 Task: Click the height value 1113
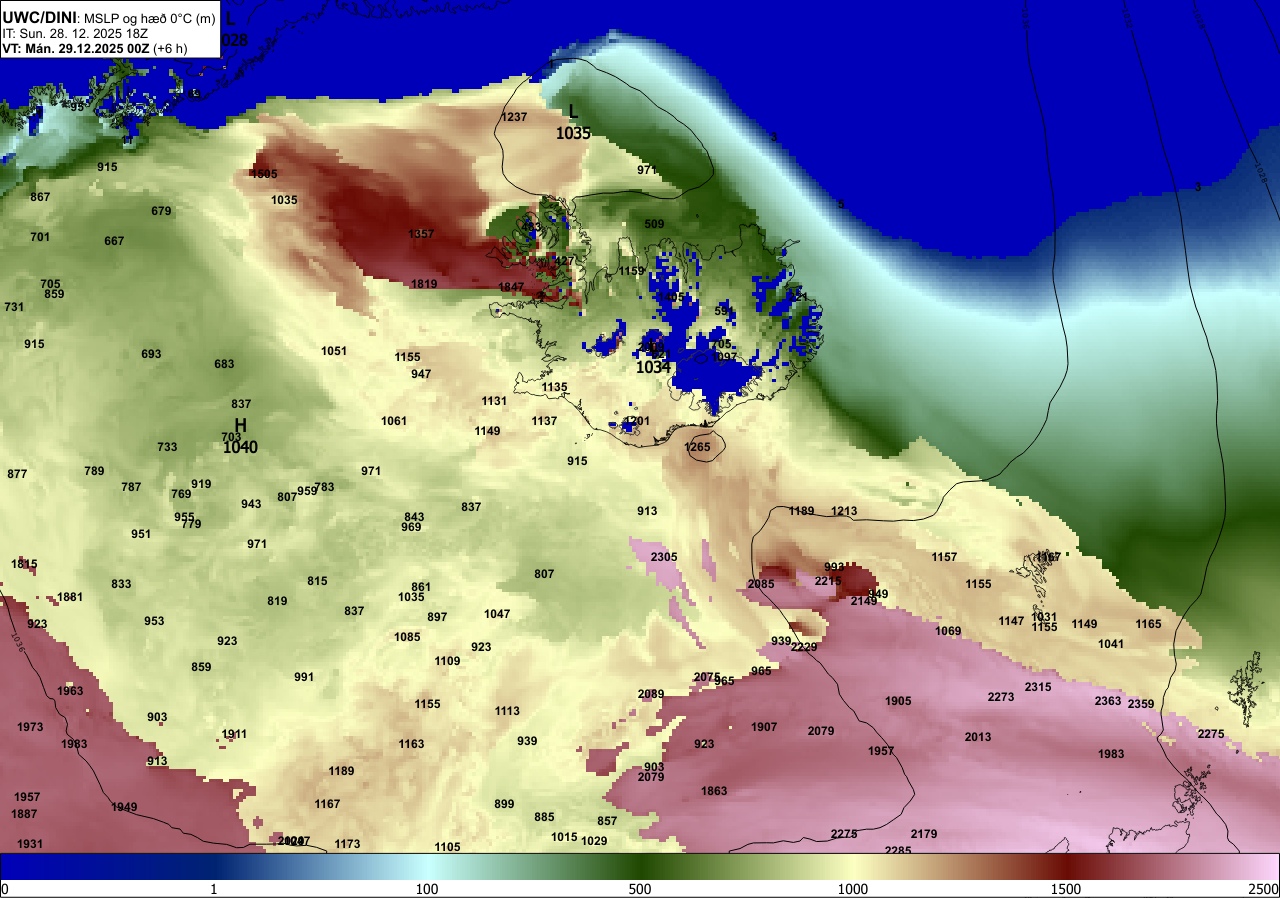[507, 711]
